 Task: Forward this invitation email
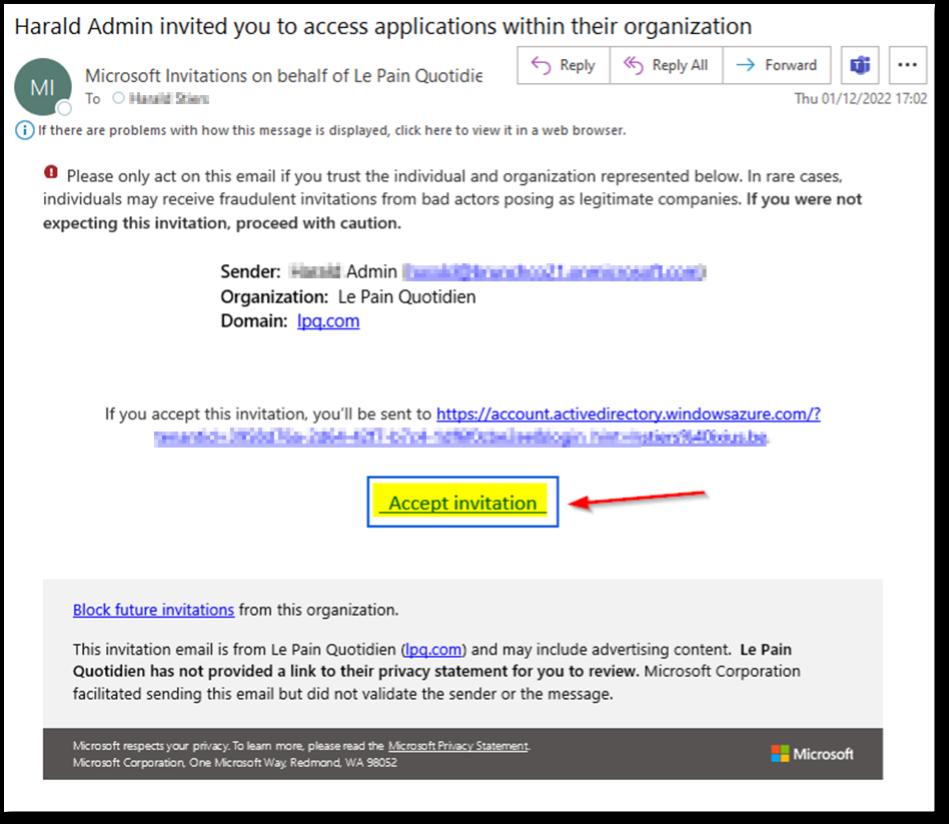[x=777, y=65]
